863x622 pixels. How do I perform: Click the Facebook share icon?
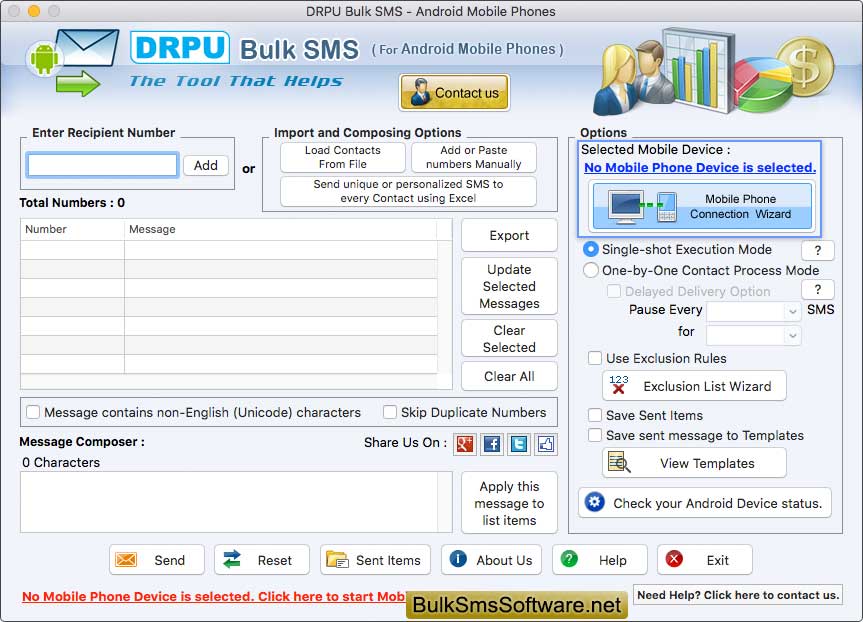[x=492, y=444]
